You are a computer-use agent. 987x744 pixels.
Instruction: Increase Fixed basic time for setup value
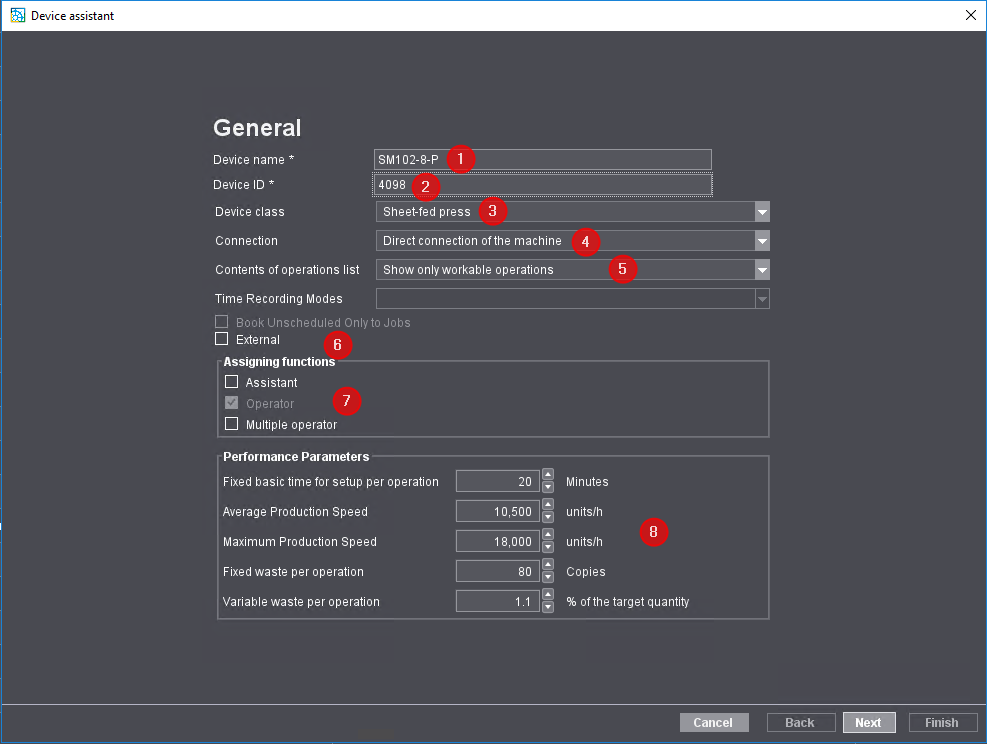(x=548, y=476)
